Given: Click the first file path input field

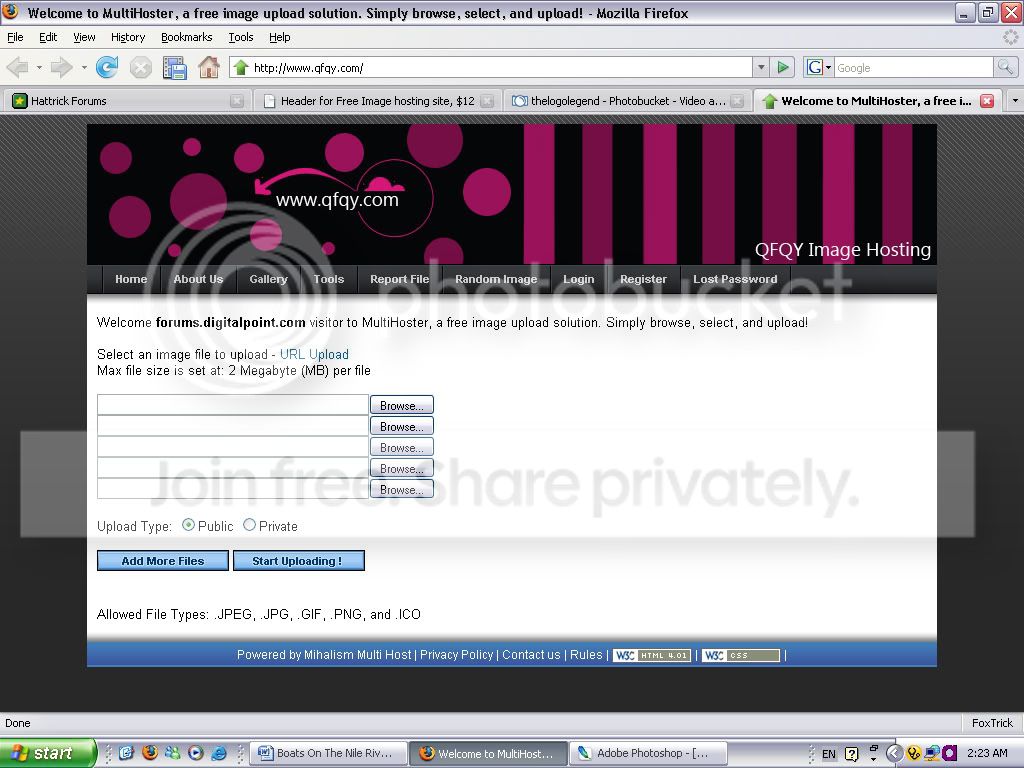Looking at the screenshot, I should click(x=232, y=404).
